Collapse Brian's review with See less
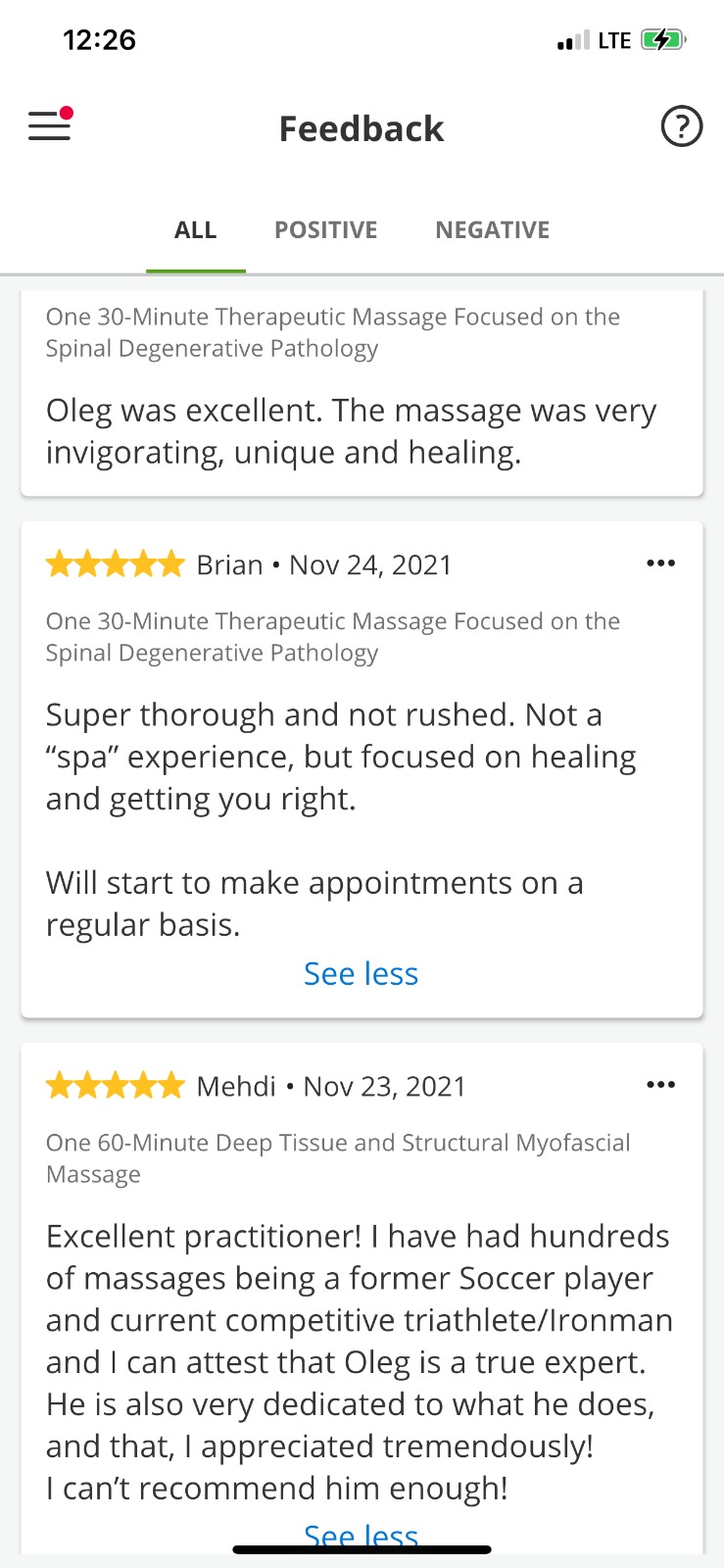Image resolution: width=724 pixels, height=1568 pixels. (361, 974)
